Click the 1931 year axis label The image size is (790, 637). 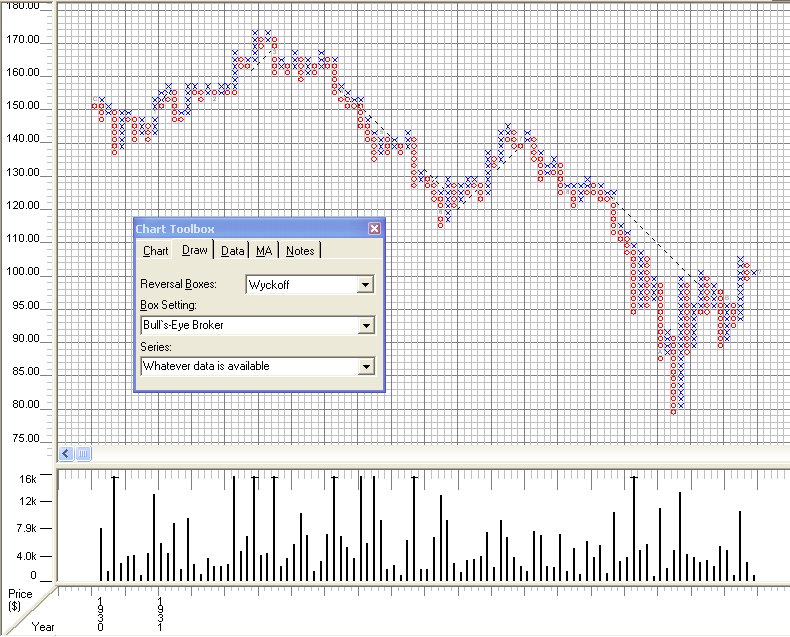(160, 614)
